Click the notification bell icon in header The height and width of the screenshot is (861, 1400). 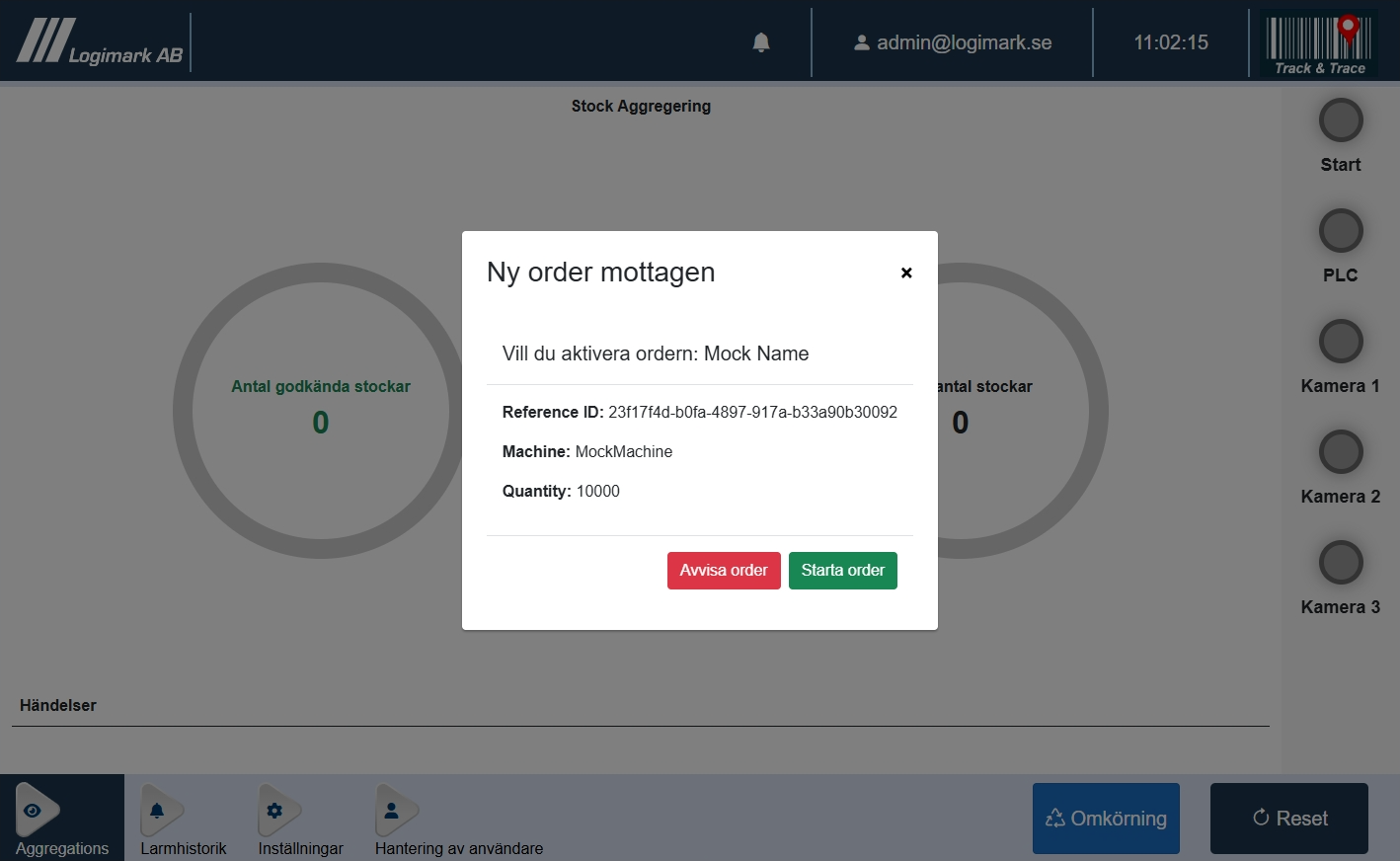pyautogui.click(x=761, y=42)
